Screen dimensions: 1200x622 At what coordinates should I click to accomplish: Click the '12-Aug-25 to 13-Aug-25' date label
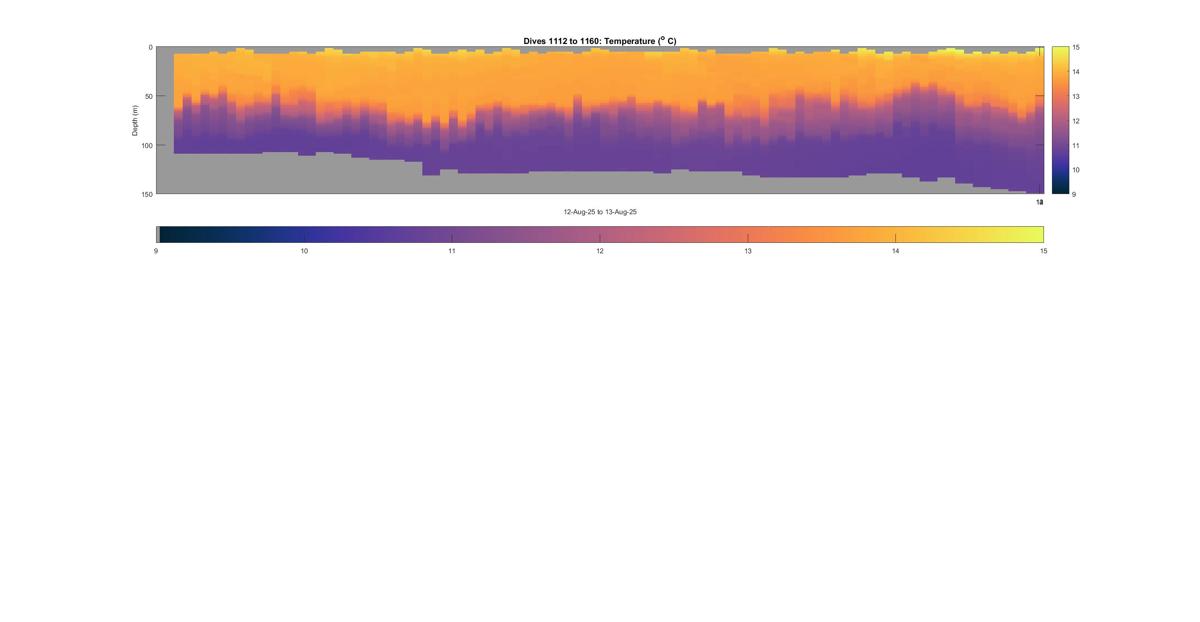click(600, 212)
